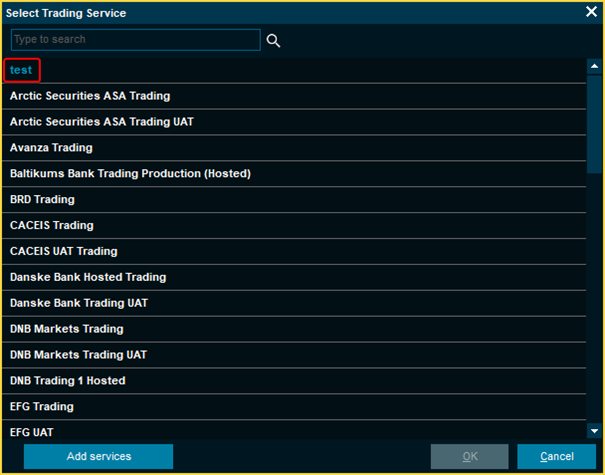Viewport: 605px width, 475px height.
Task: Select Arctic Securities ASA Trading
Action: (x=294, y=96)
